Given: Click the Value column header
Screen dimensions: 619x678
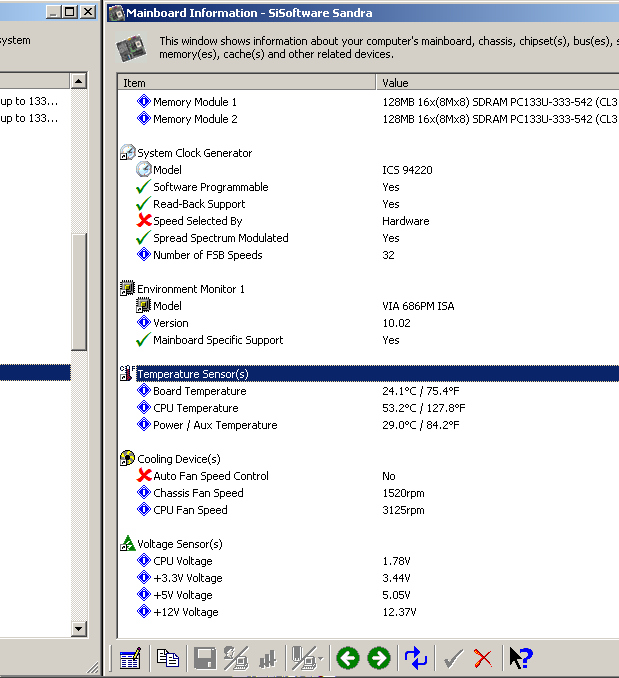Looking at the screenshot, I should tap(498, 83).
